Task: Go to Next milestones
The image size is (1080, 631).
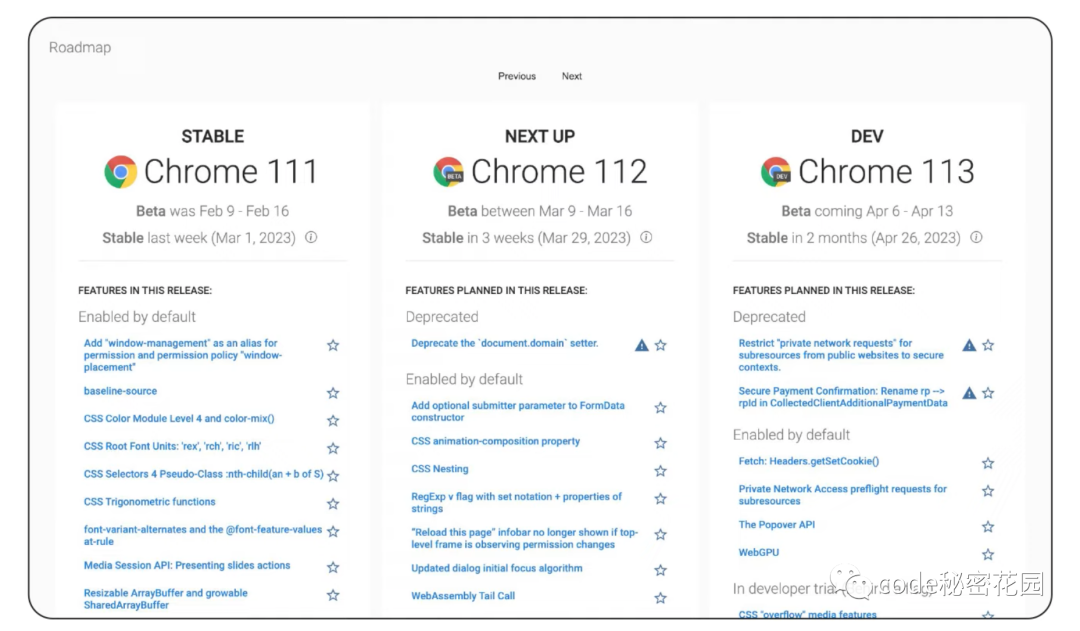Action: click(x=572, y=76)
